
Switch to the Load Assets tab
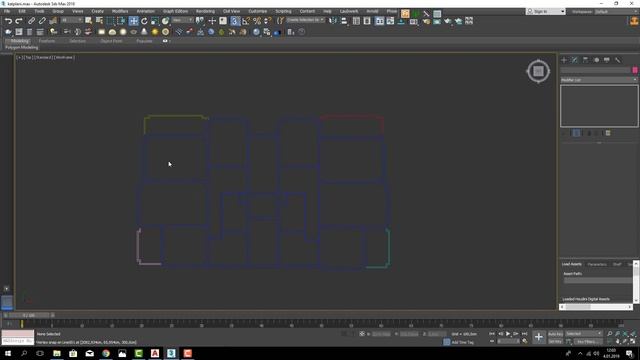pyautogui.click(x=571, y=264)
